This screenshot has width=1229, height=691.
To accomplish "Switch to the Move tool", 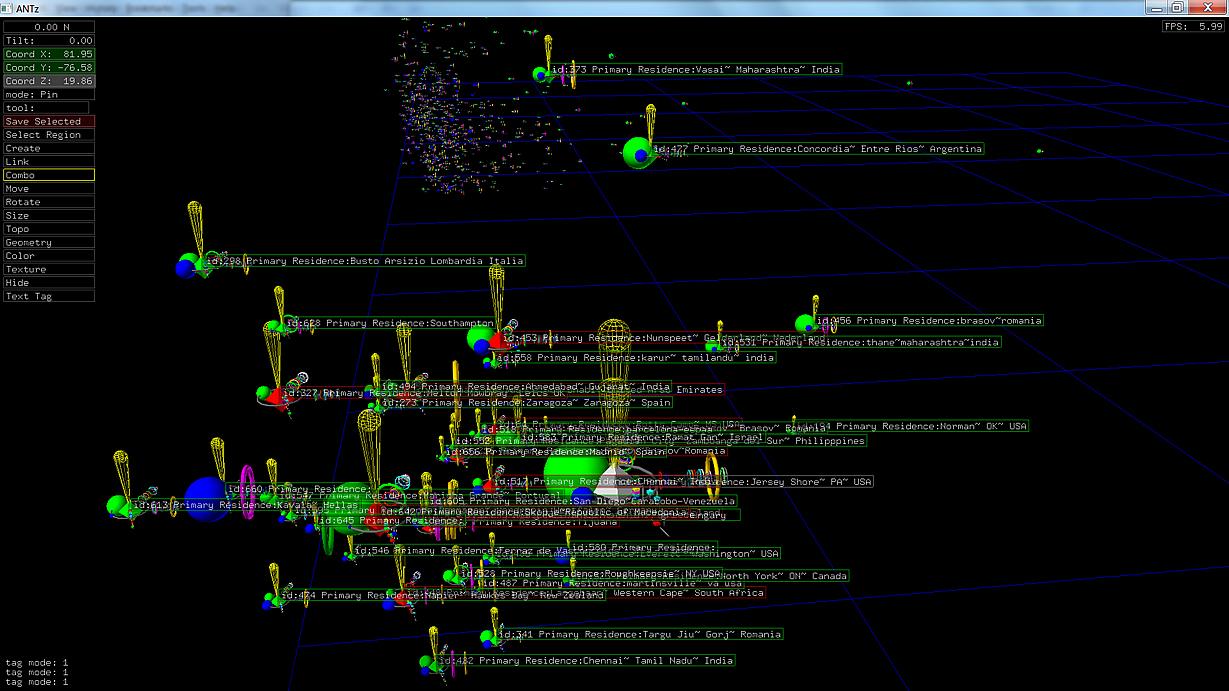I will (48, 189).
